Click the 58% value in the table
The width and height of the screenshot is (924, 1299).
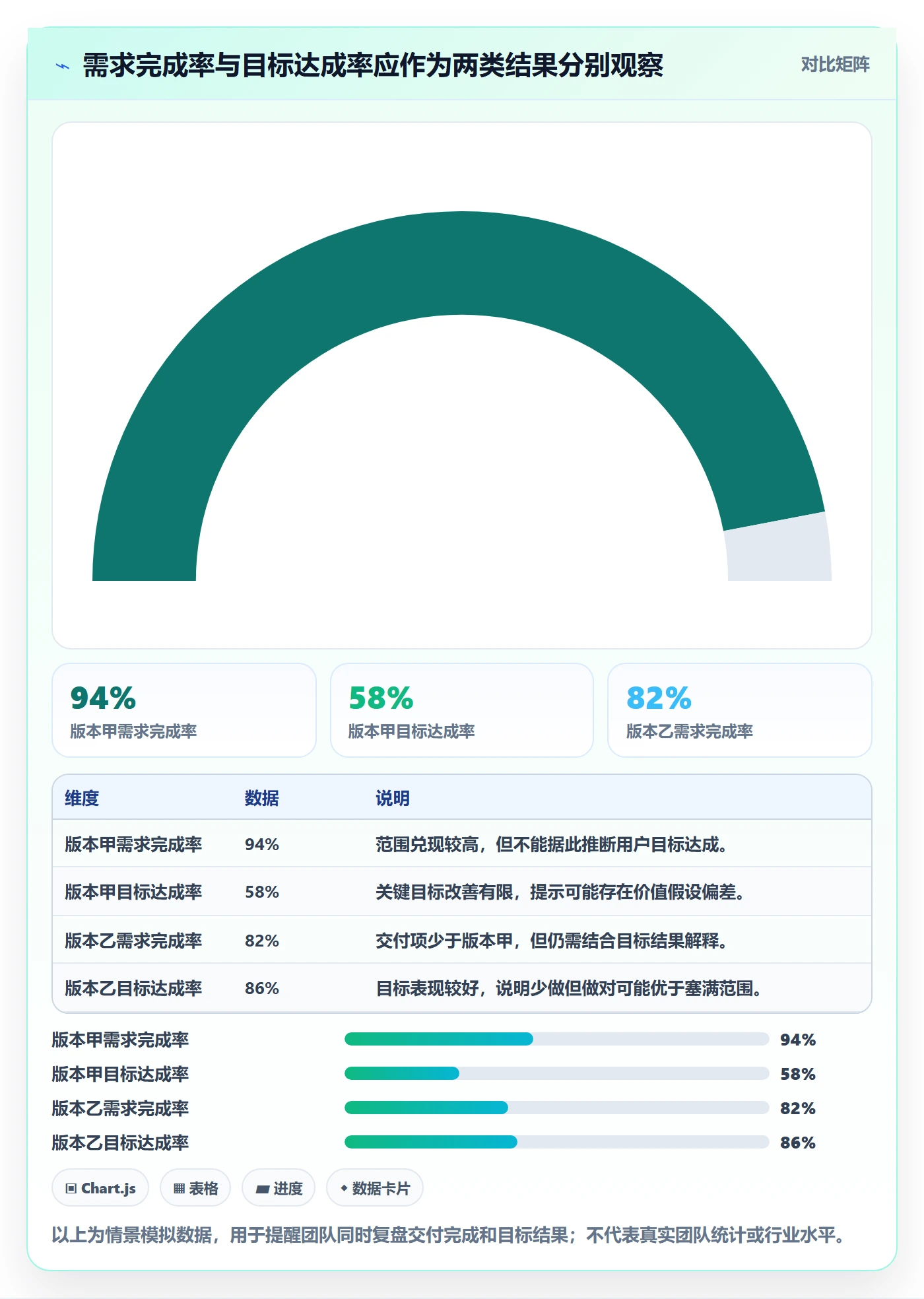262,892
